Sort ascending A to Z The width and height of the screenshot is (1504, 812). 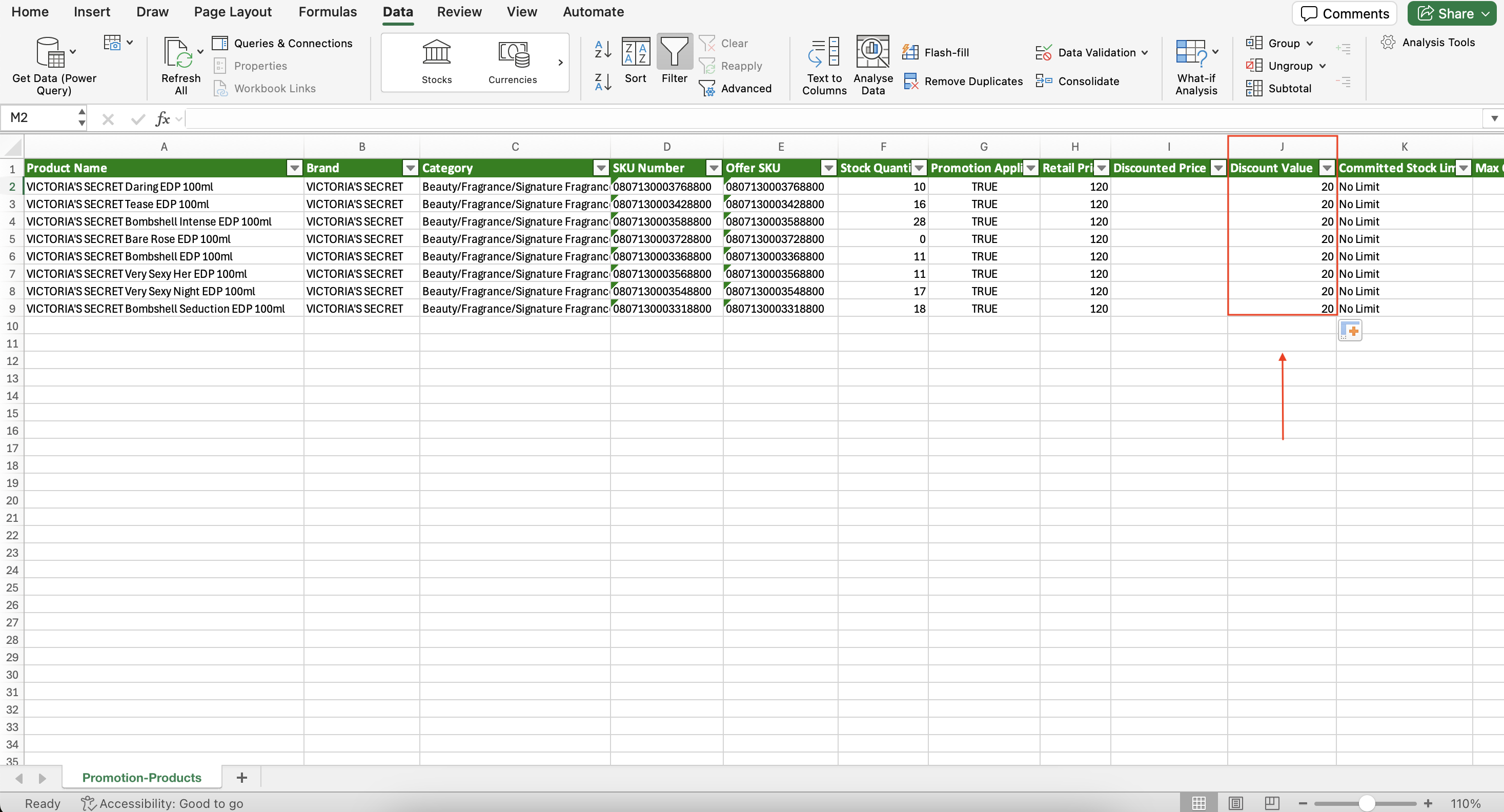(602, 49)
